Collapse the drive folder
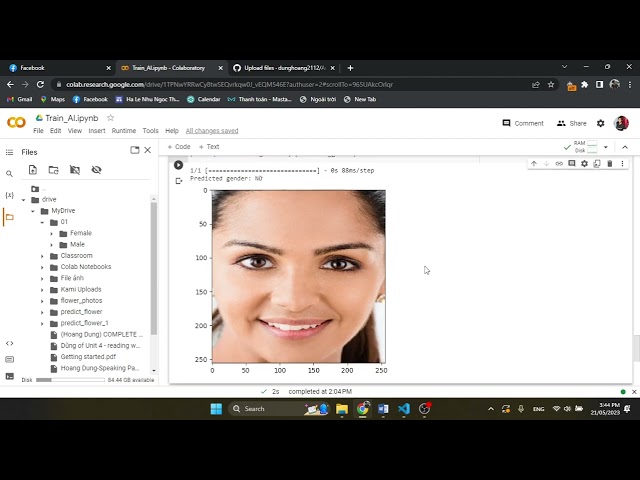640x480 pixels. (x=24, y=200)
